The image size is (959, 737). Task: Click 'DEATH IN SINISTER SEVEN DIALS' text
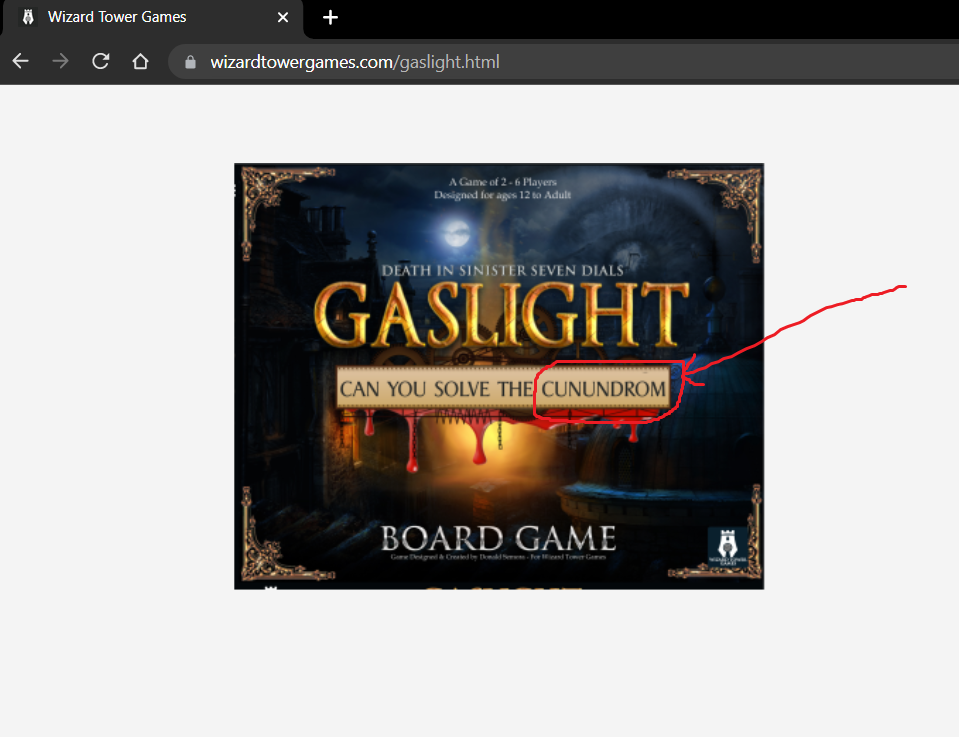[502, 270]
